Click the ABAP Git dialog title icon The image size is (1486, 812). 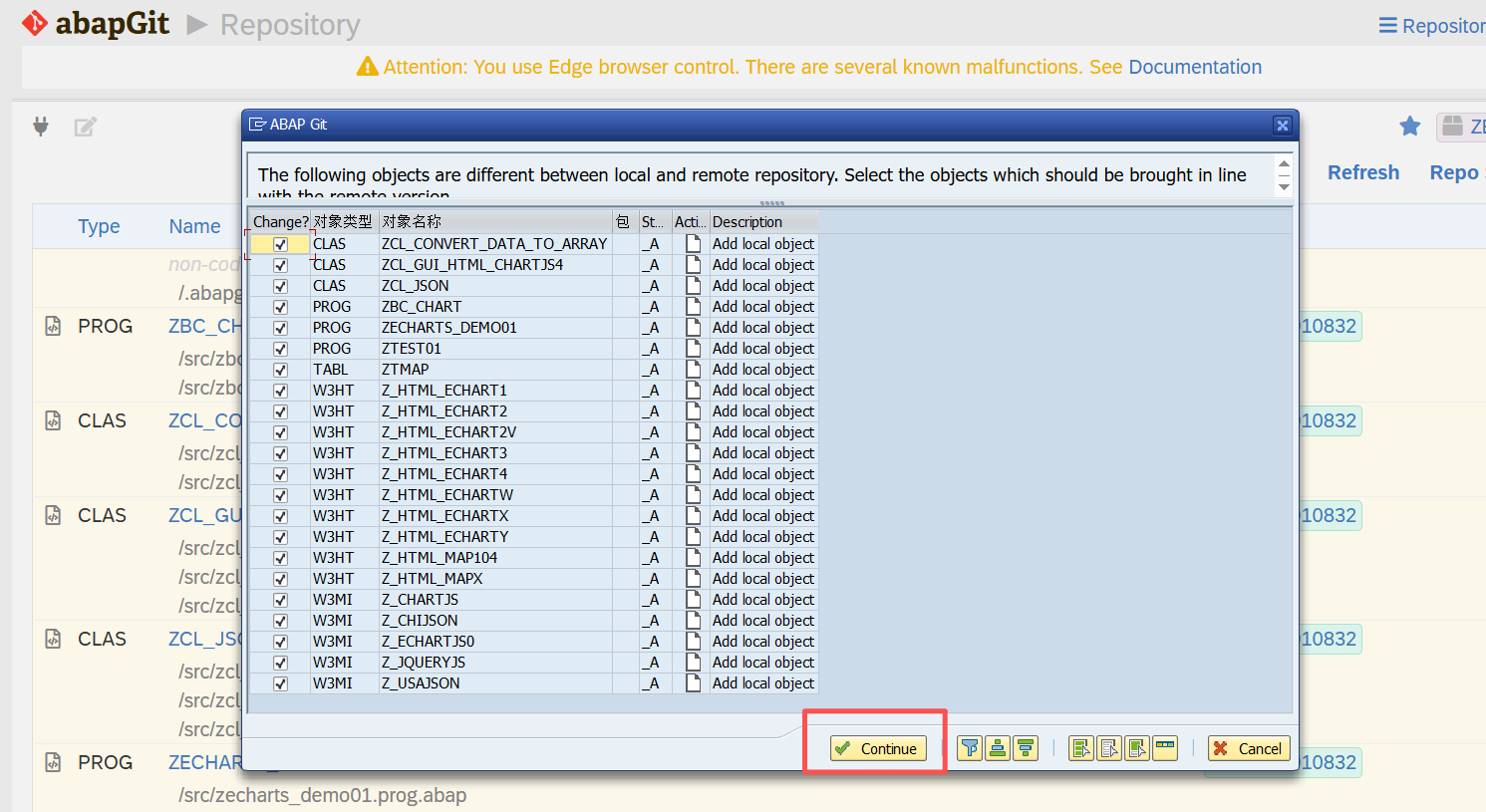(257, 125)
